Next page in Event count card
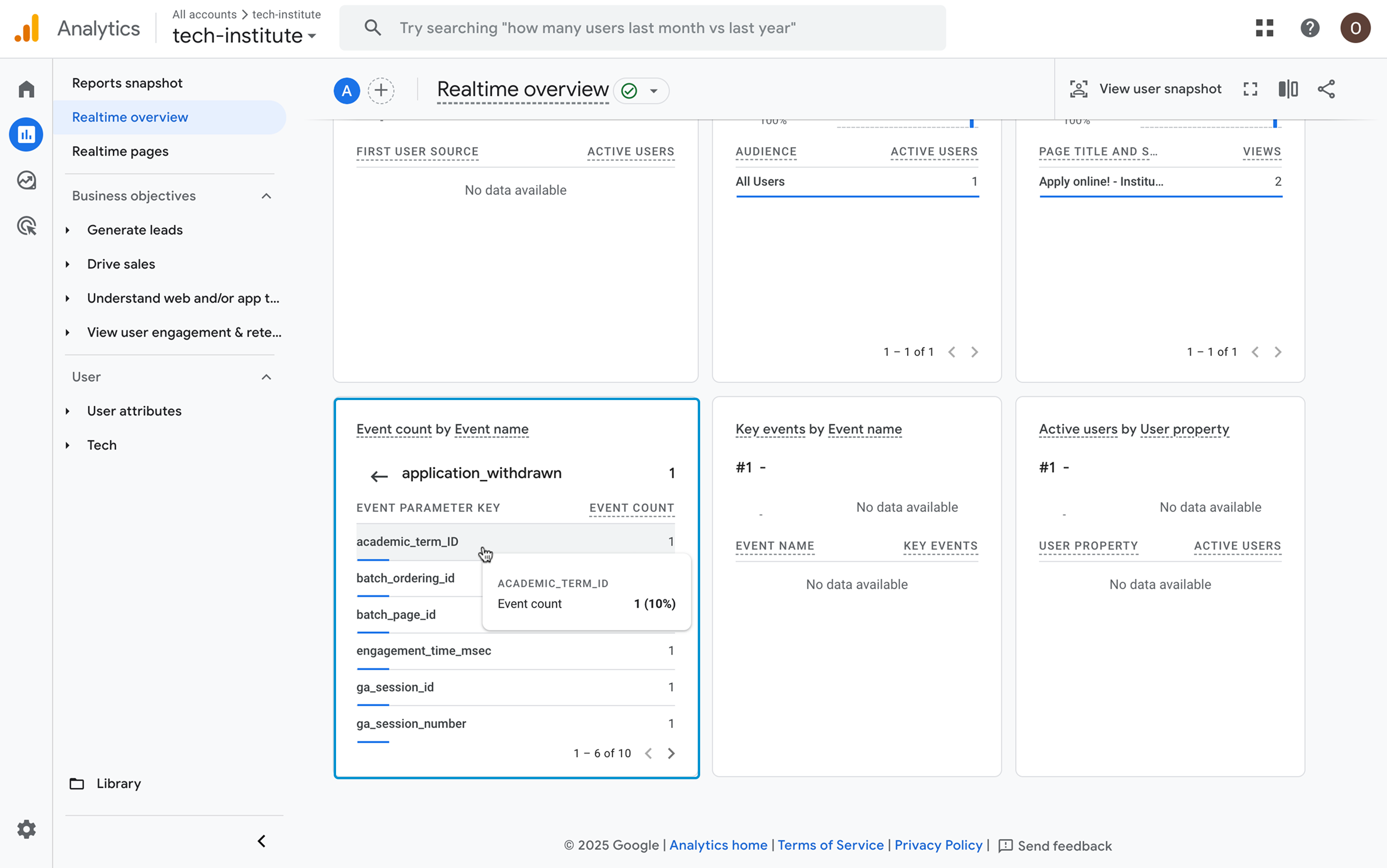Screen dimensions: 1387x868 [x=671, y=753]
